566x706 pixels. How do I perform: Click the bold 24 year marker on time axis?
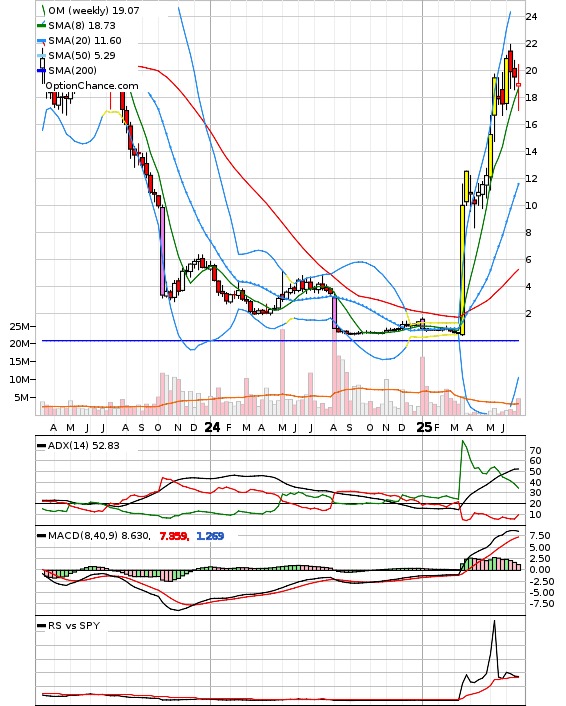tap(212, 427)
